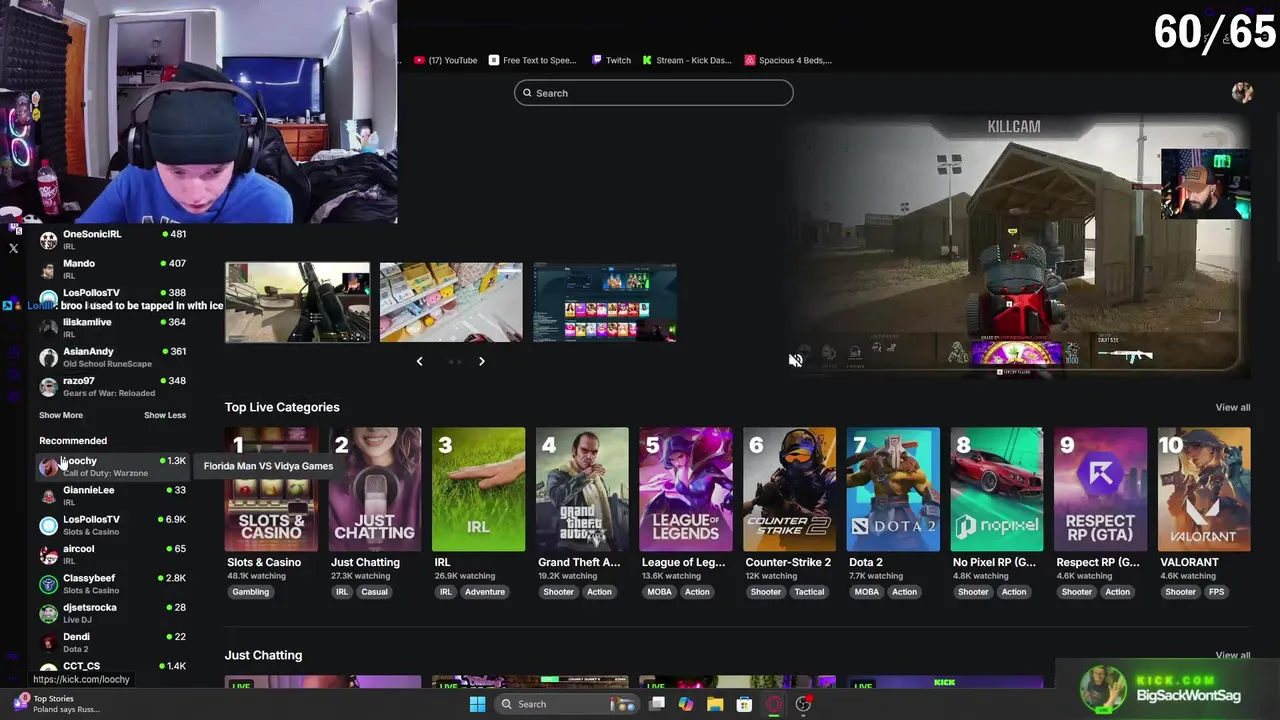Open recommended channel aircool
This screenshot has height=720, width=1280.
[112, 554]
